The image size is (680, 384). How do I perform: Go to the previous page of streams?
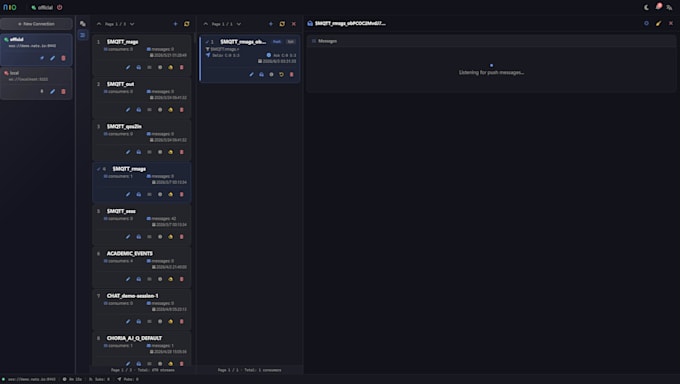coord(99,24)
